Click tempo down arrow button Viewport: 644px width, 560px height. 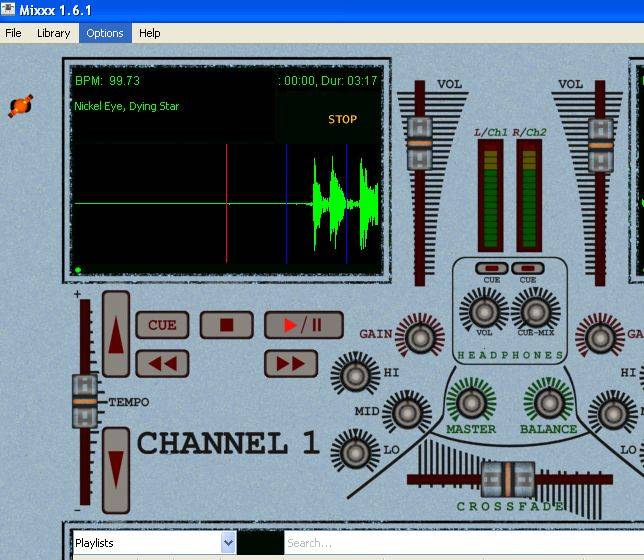(x=116, y=470)
